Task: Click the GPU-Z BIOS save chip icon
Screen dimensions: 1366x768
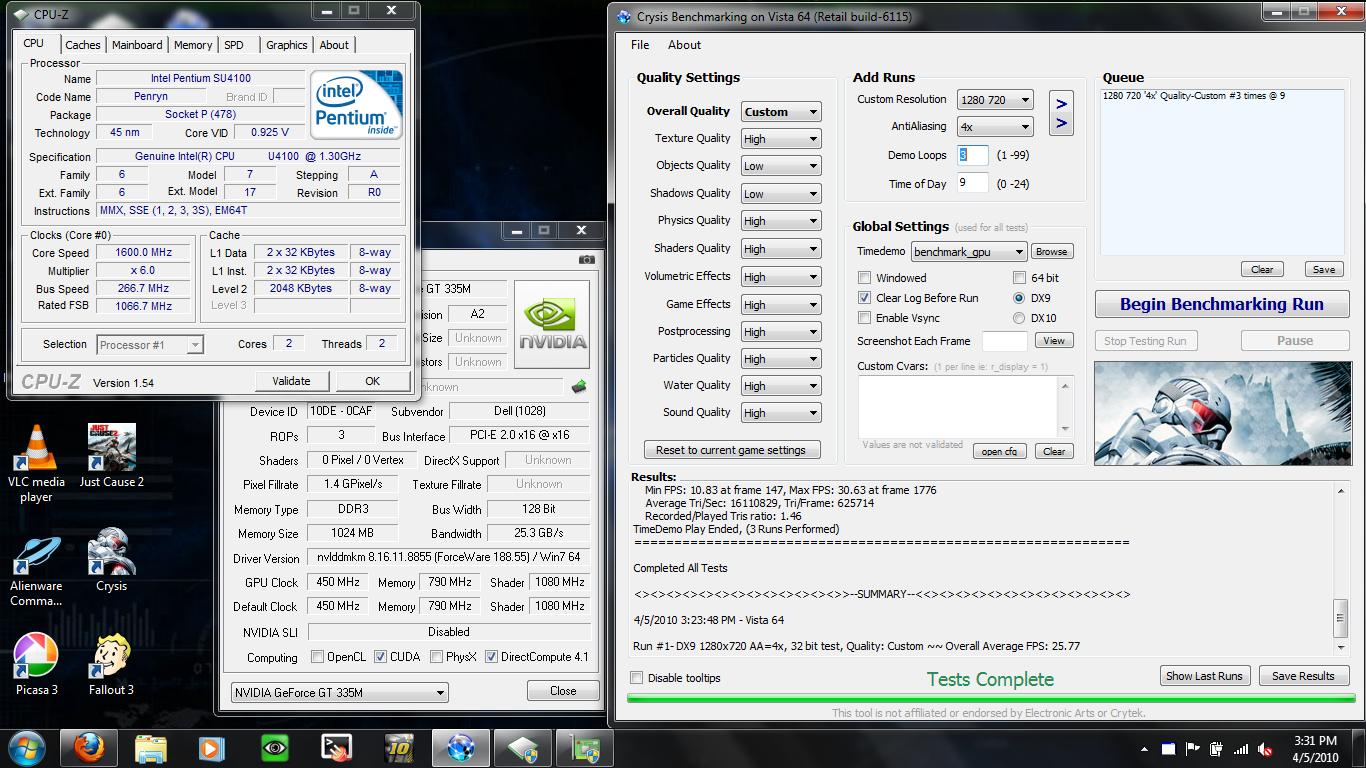Action: [578, 387]
